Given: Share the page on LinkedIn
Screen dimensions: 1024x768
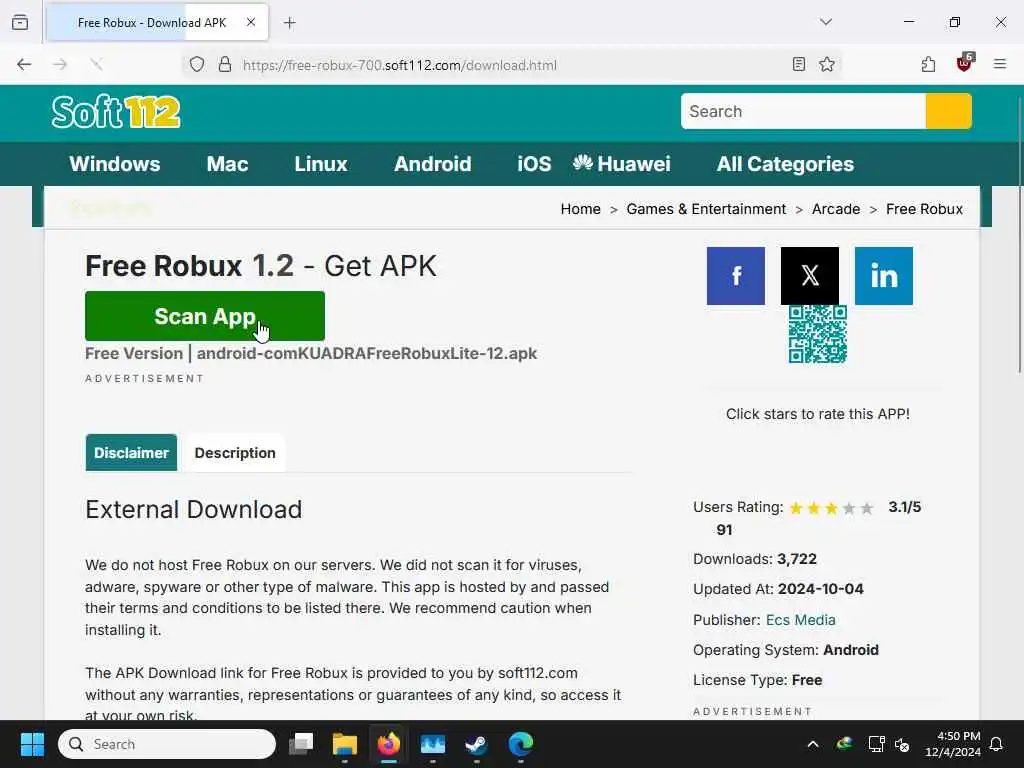Looking at the screenshot, I should click(884, 276).
